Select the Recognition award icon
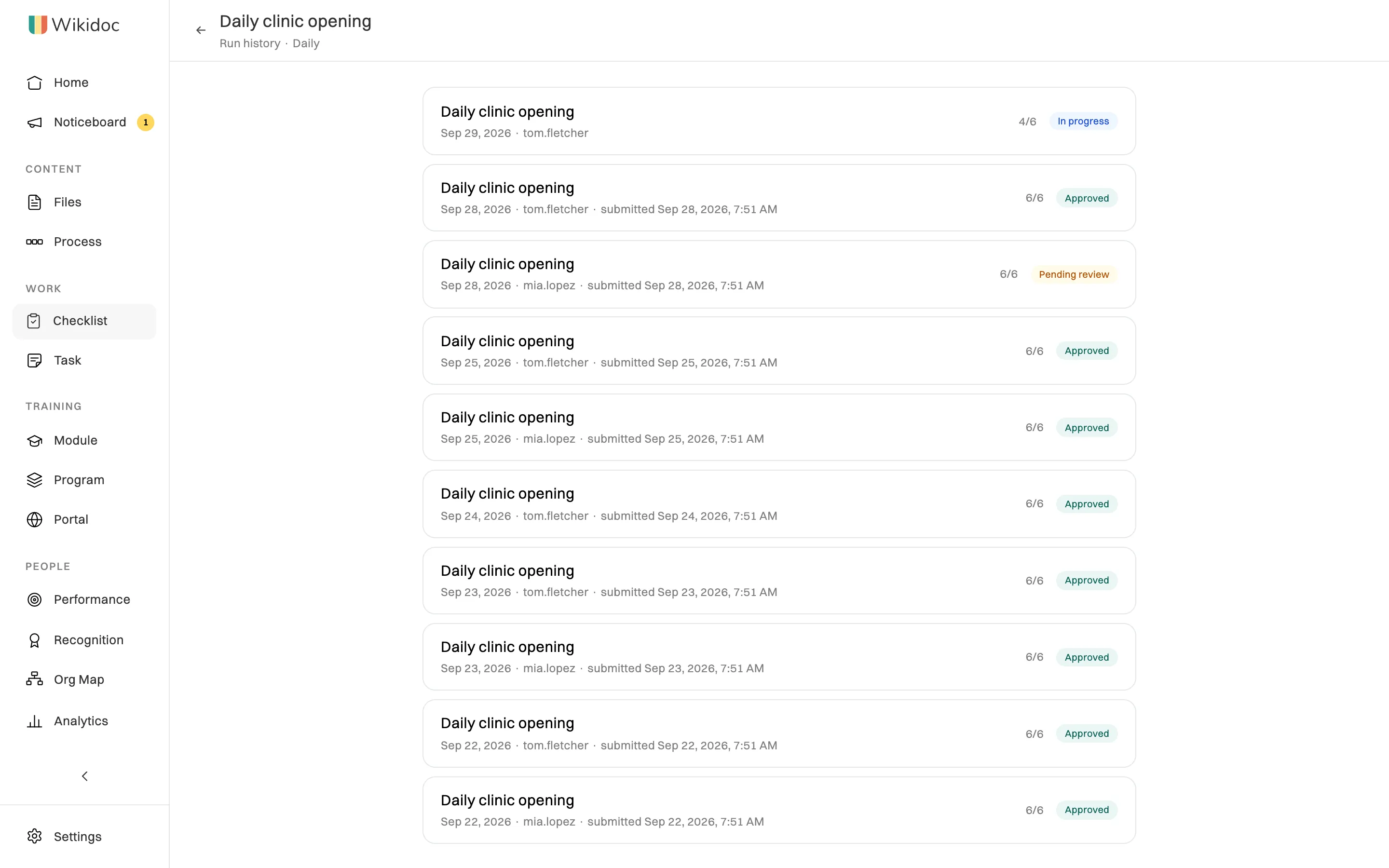The height and width of the screenshot is (868, 1389). coord(34,640)
